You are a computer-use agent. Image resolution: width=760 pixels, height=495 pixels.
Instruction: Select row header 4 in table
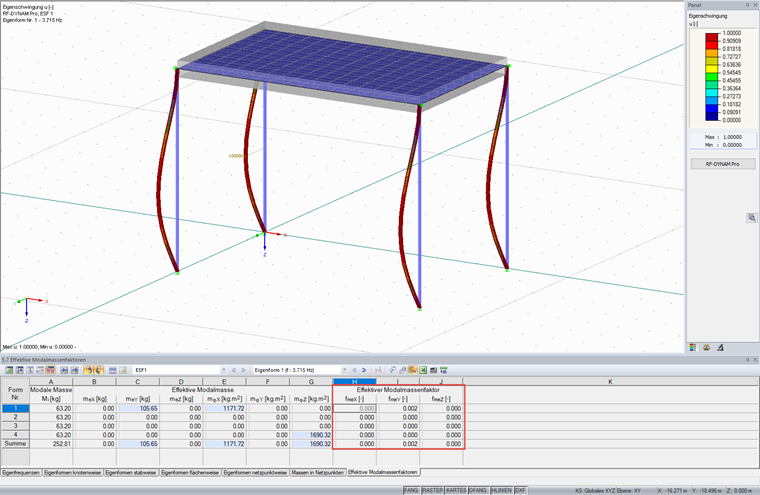[16, 434]
